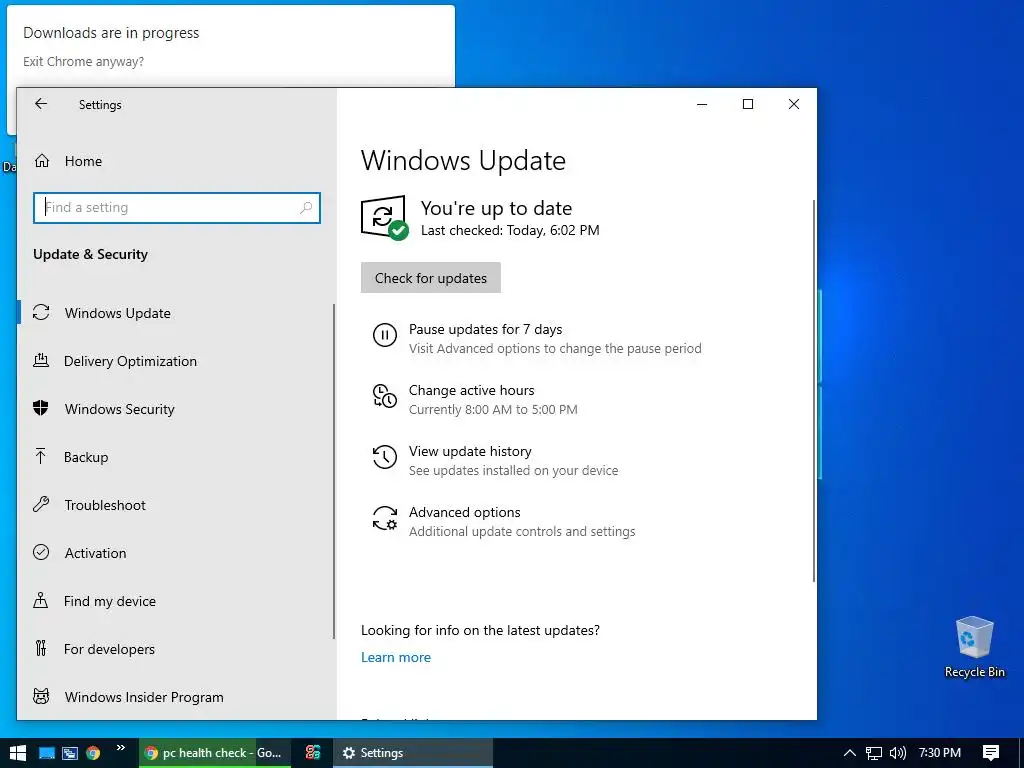
Task: Minimize the Settings window
Action: point(702,104)
